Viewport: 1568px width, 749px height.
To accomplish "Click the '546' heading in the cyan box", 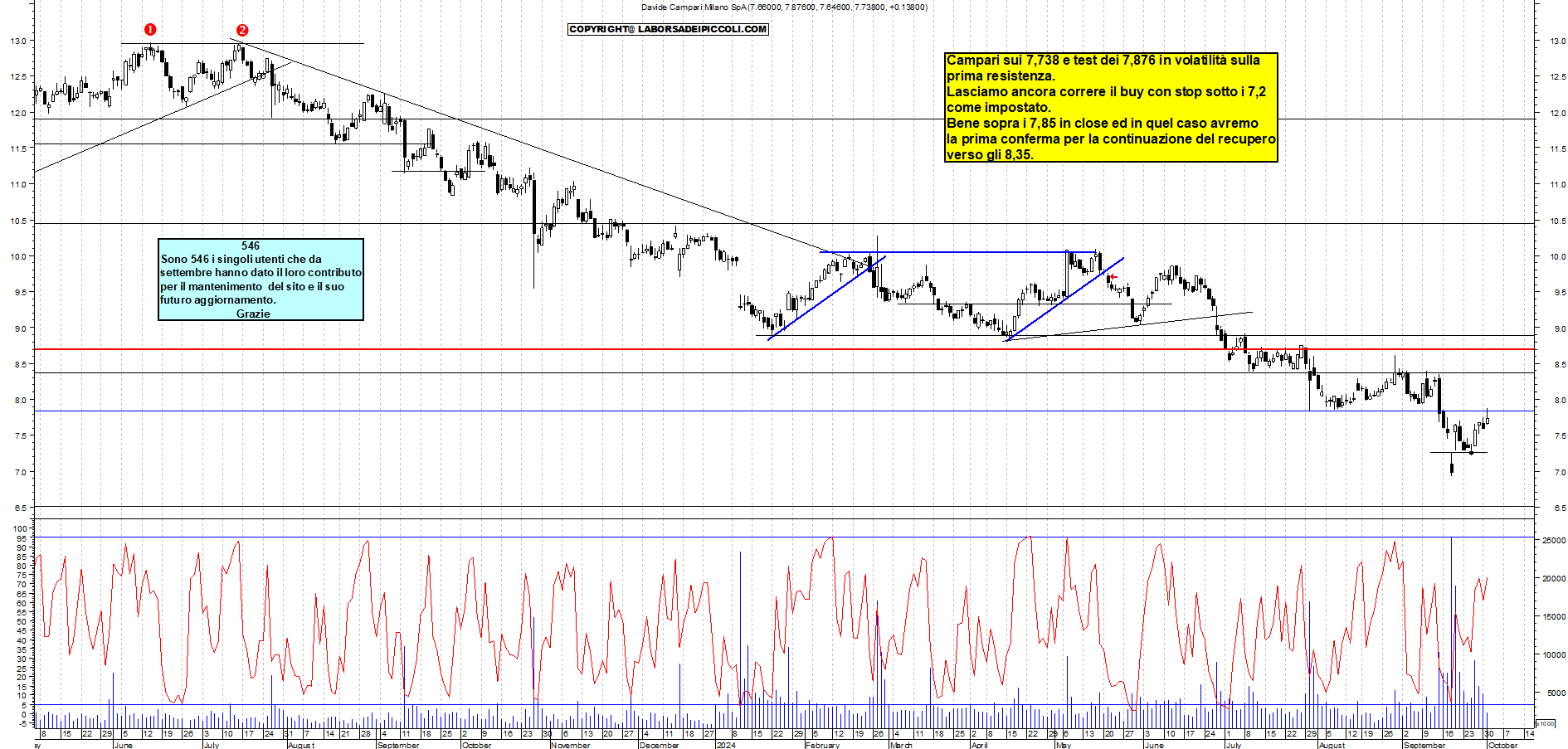I will (251, 246).
